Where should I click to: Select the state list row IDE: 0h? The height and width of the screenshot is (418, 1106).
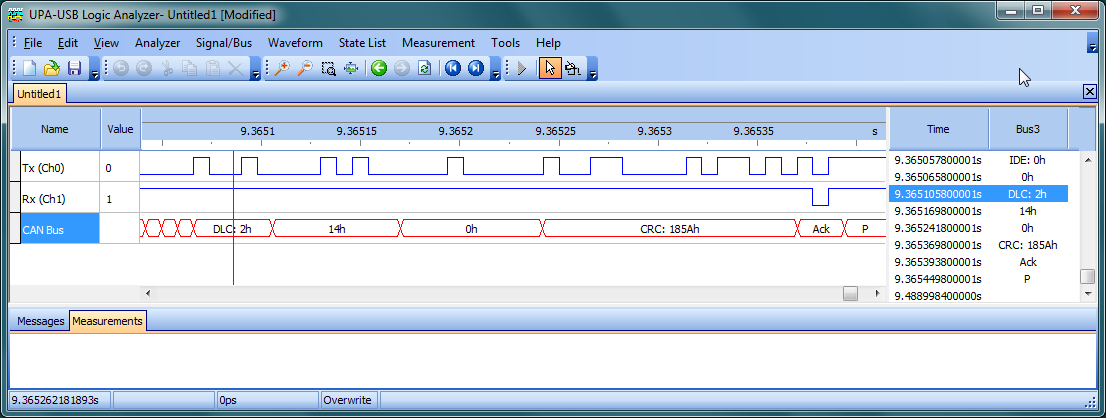[978, 160]
